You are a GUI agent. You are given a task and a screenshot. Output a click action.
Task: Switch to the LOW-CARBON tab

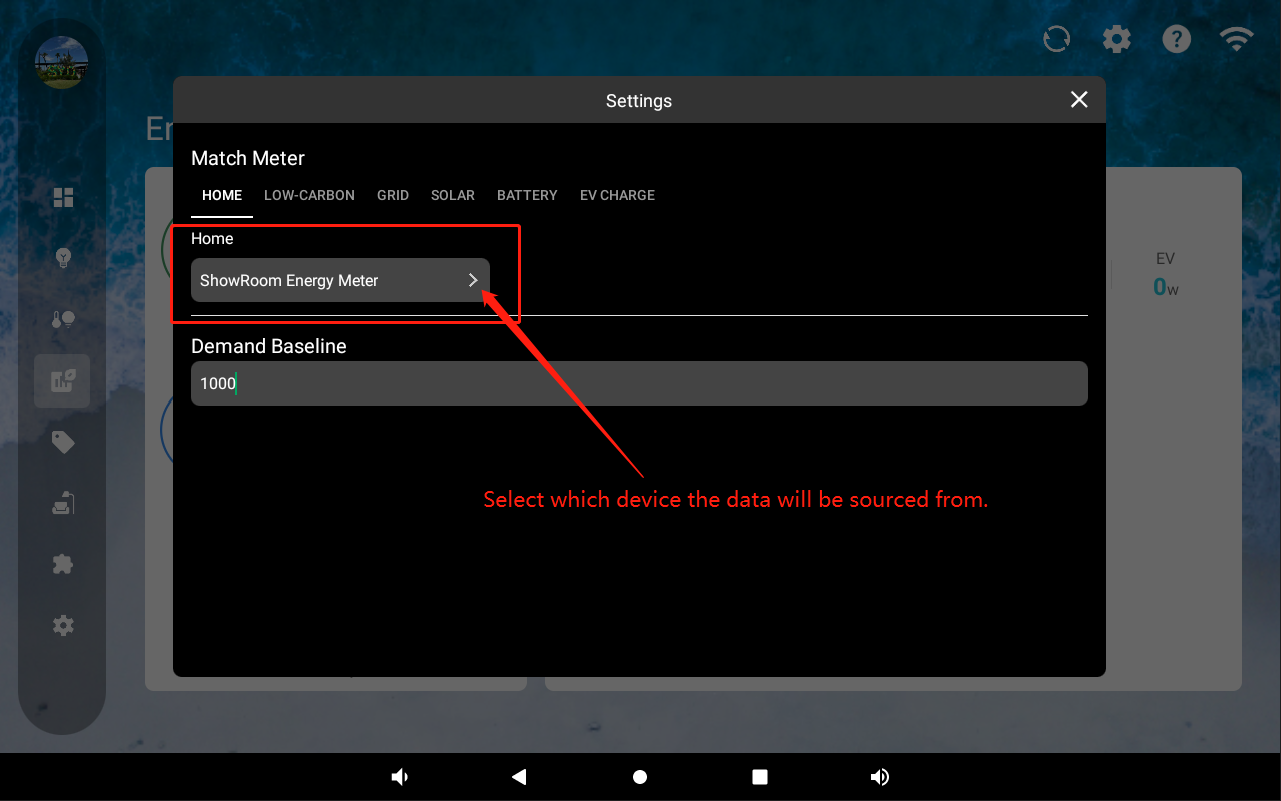coord(309,195)
